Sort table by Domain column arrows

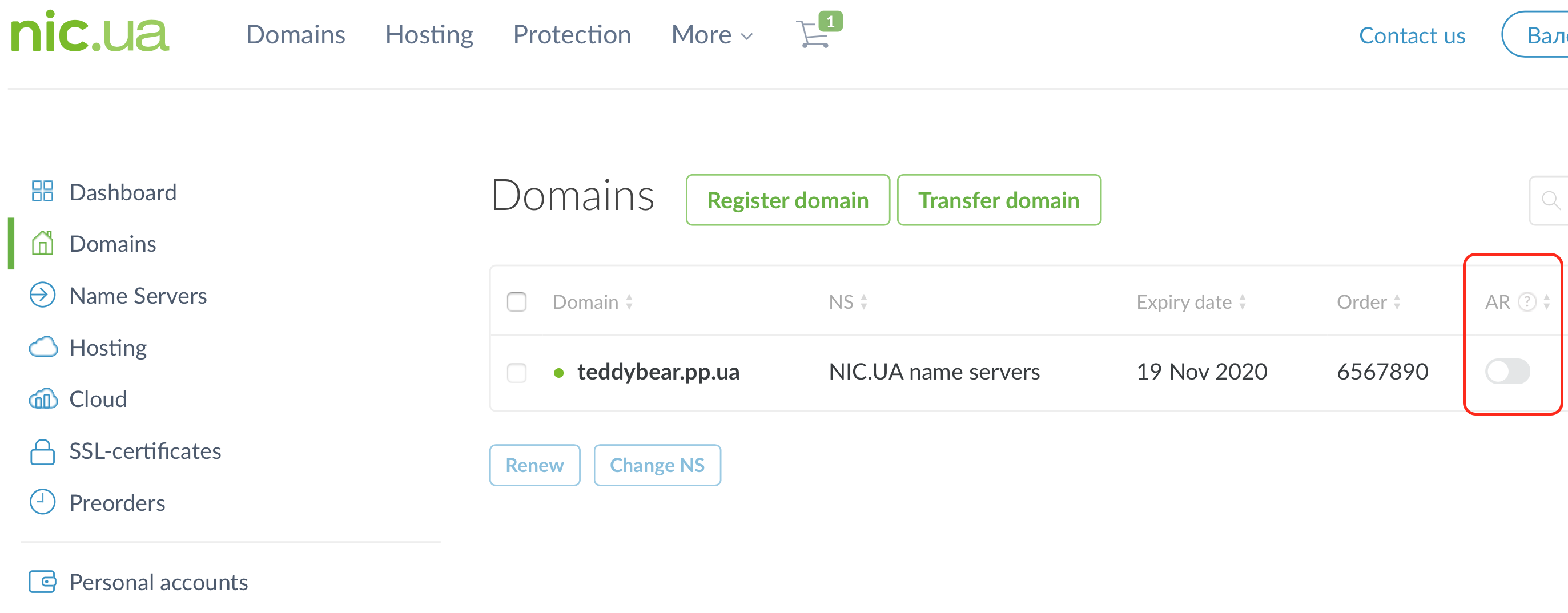[x=629, y=303]
